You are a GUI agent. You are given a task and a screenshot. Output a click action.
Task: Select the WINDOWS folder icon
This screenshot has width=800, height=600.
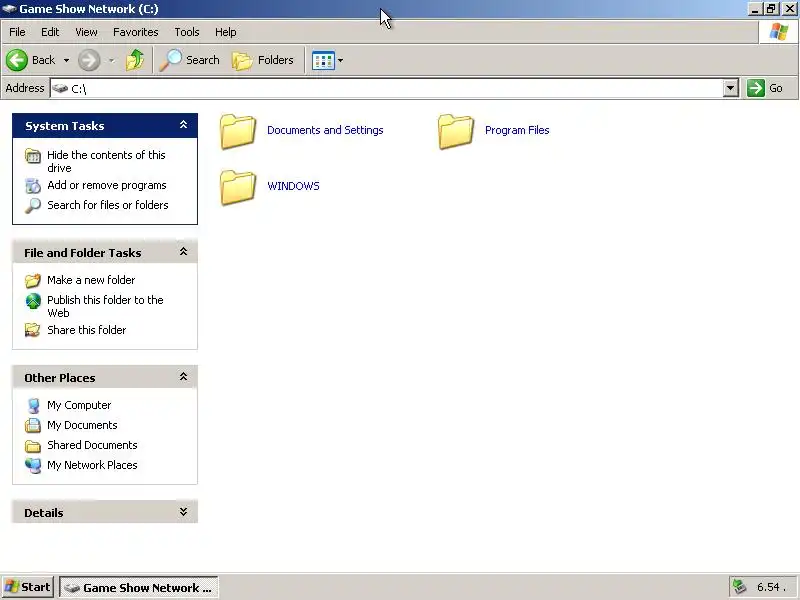(238, 187)
